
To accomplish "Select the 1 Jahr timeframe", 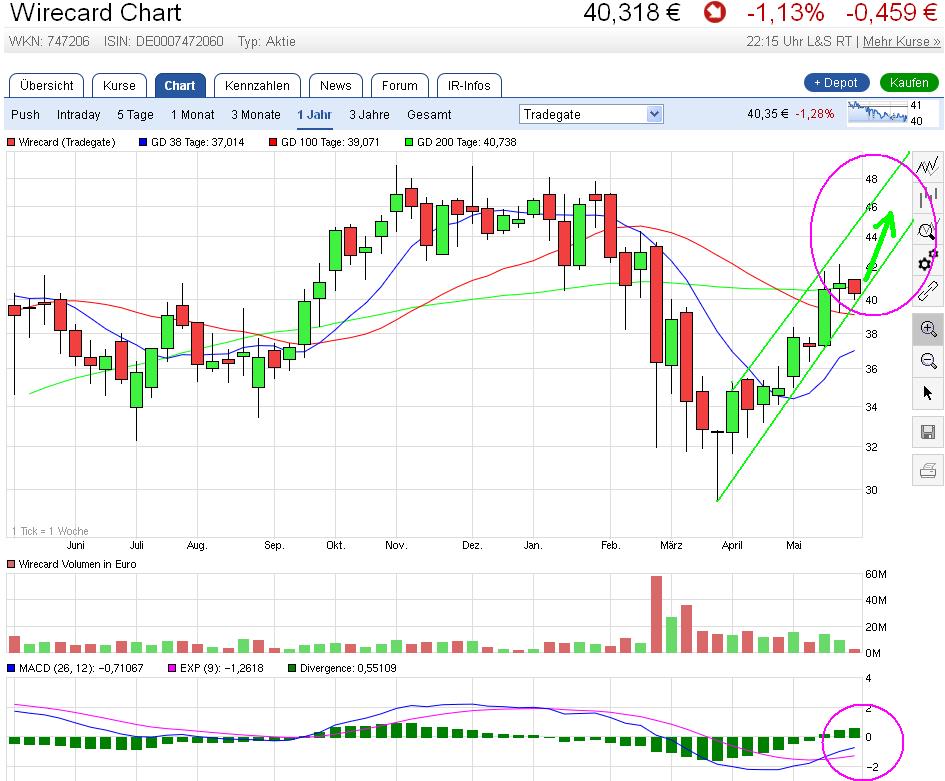I will (x=314, y=114).
